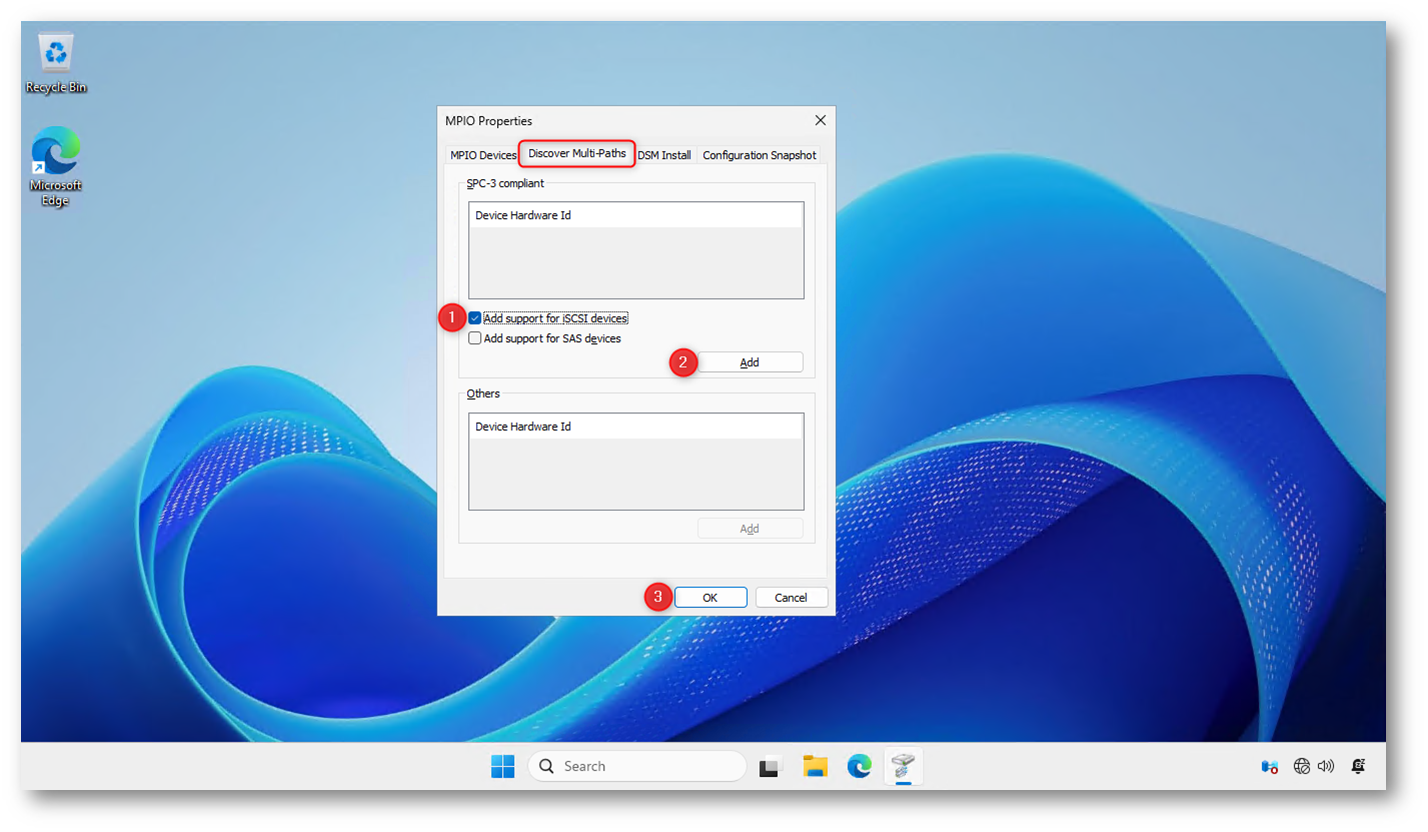Select the MPIO app taskbar icon
This screenshot has width=1428, height=832.
click(x=903, y=766)
